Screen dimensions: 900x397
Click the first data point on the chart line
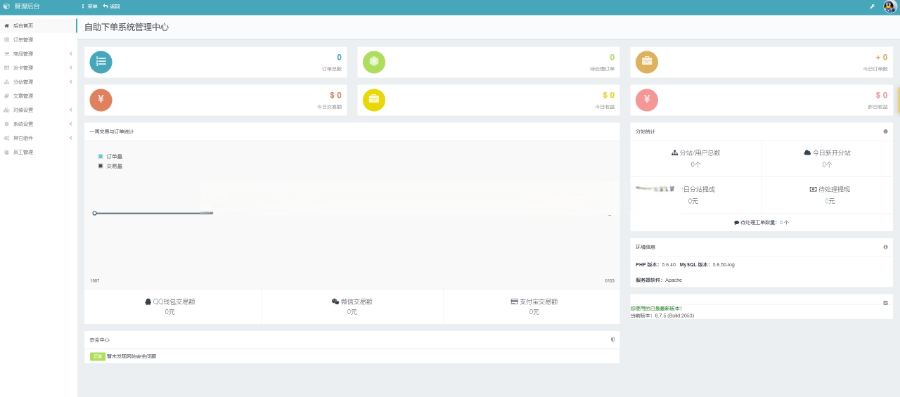click(95, 213)
